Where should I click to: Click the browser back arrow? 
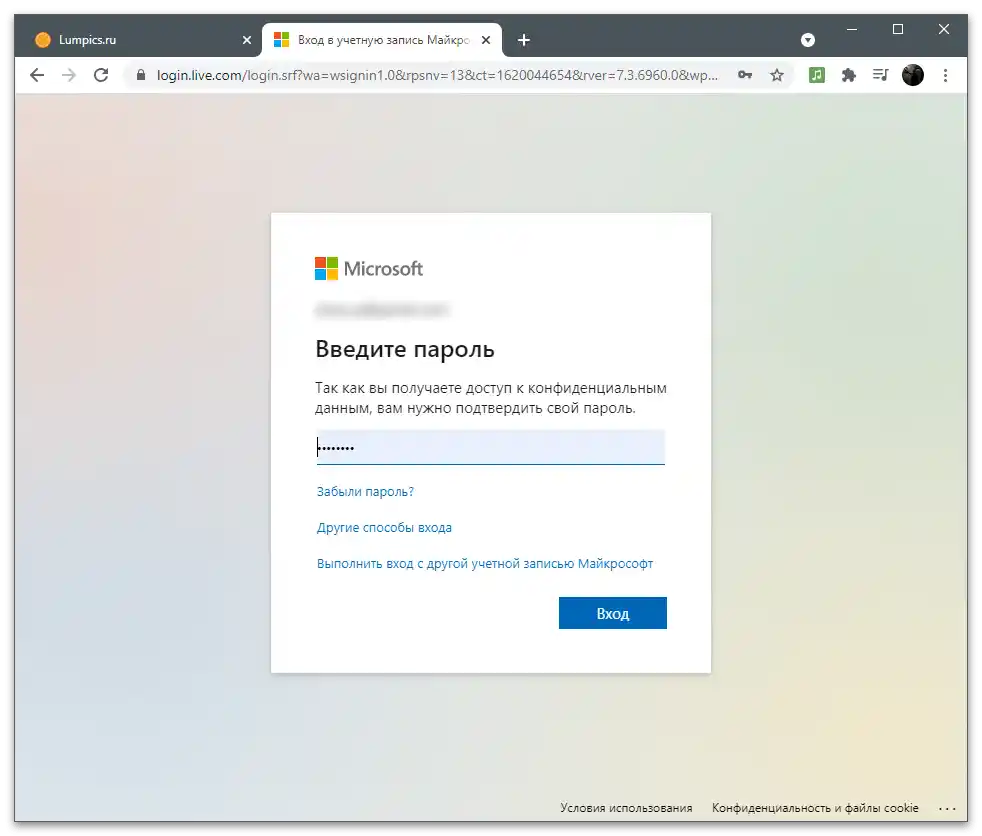coord(37,75)
